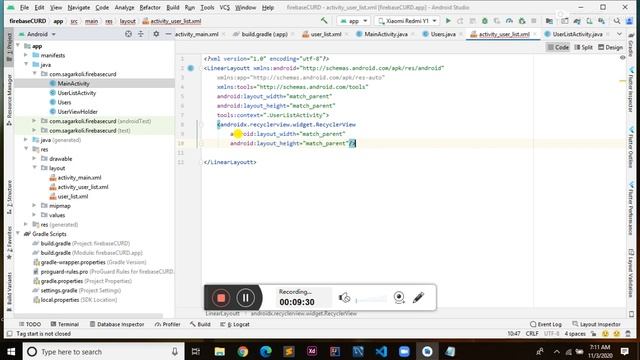The width and height of the screenshot is (640, 360).
Task: Click the scroll-from-source target icon in Project panel
Action: (x=128, y=34)
